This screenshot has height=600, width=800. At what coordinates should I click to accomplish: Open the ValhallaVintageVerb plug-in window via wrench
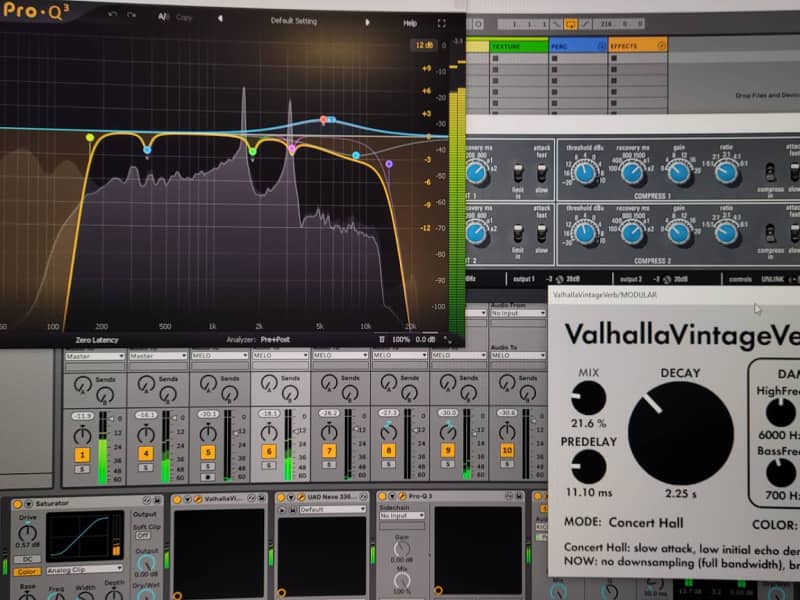198,499
